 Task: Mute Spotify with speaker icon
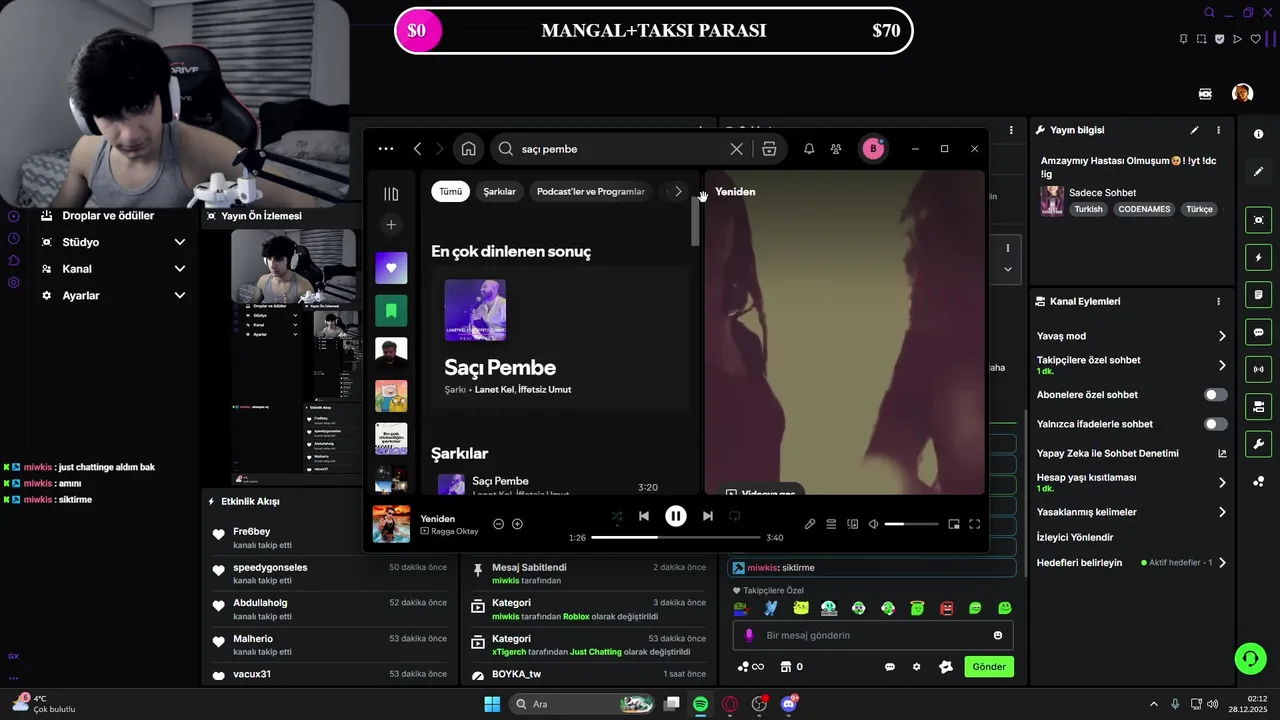pos(873,524)
